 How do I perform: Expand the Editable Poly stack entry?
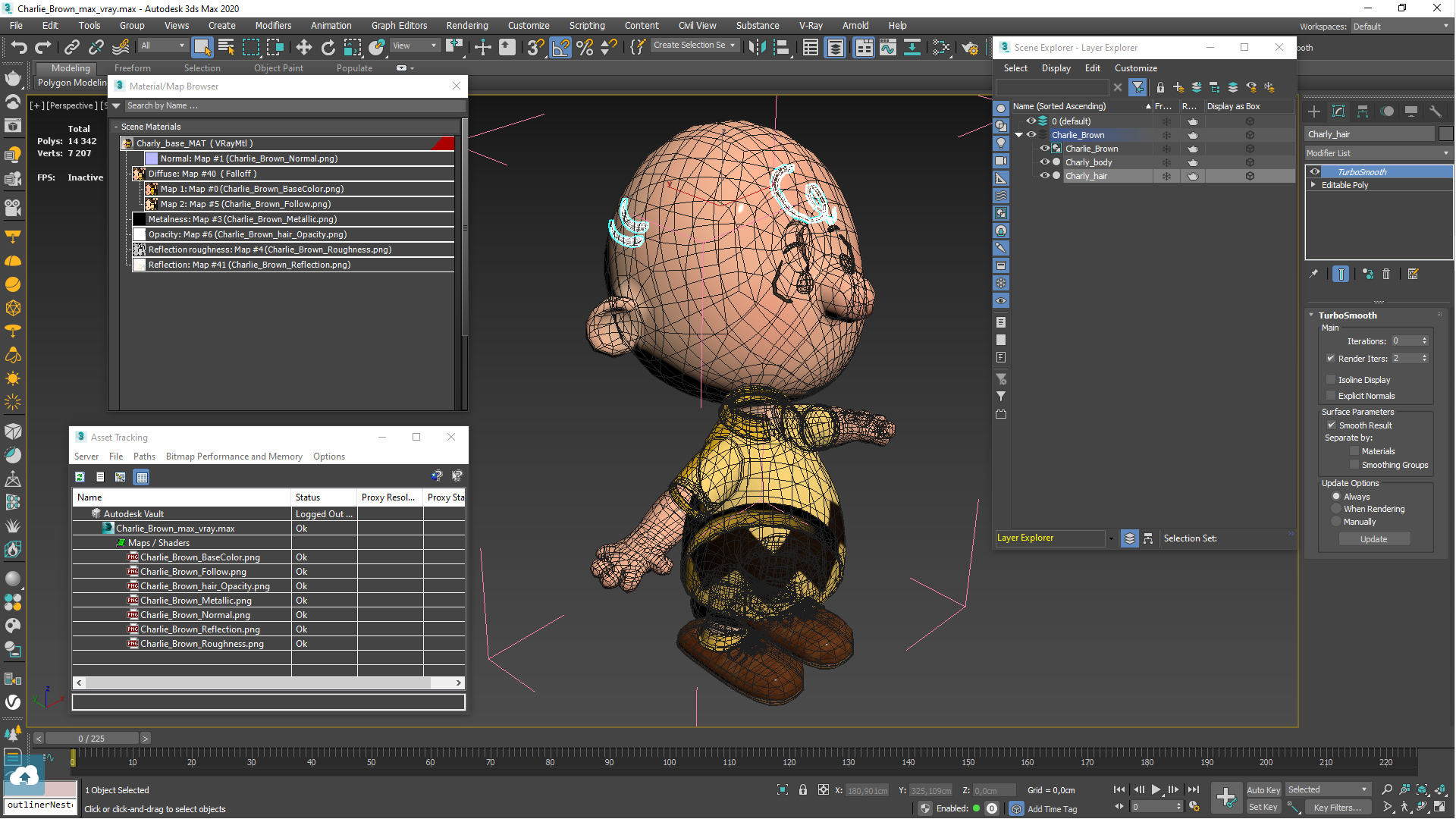pos(1313,185)
